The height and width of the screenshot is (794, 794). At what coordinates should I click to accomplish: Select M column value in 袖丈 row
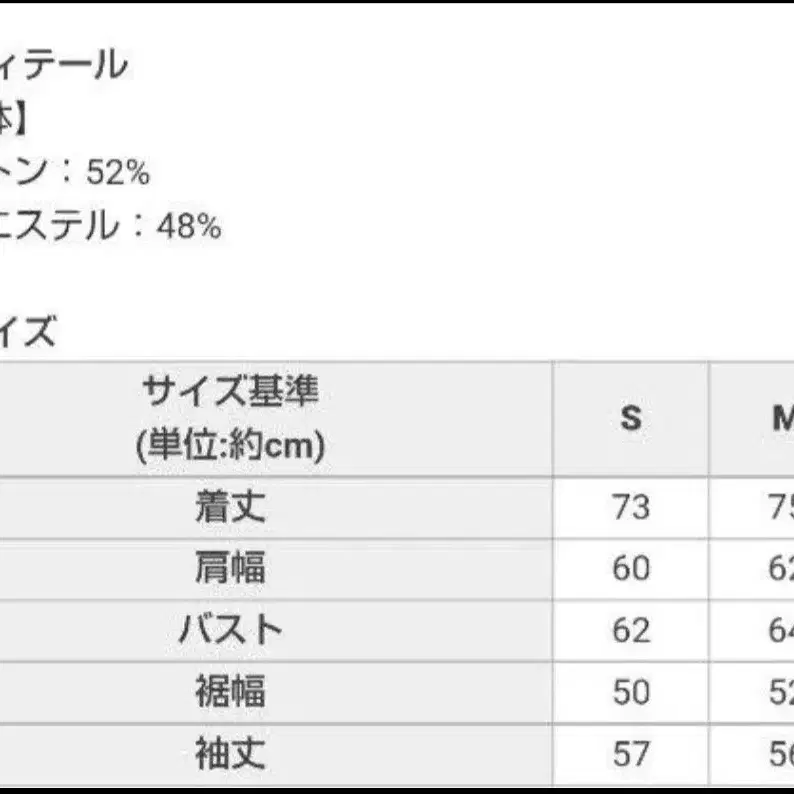(x=780, y=753)
